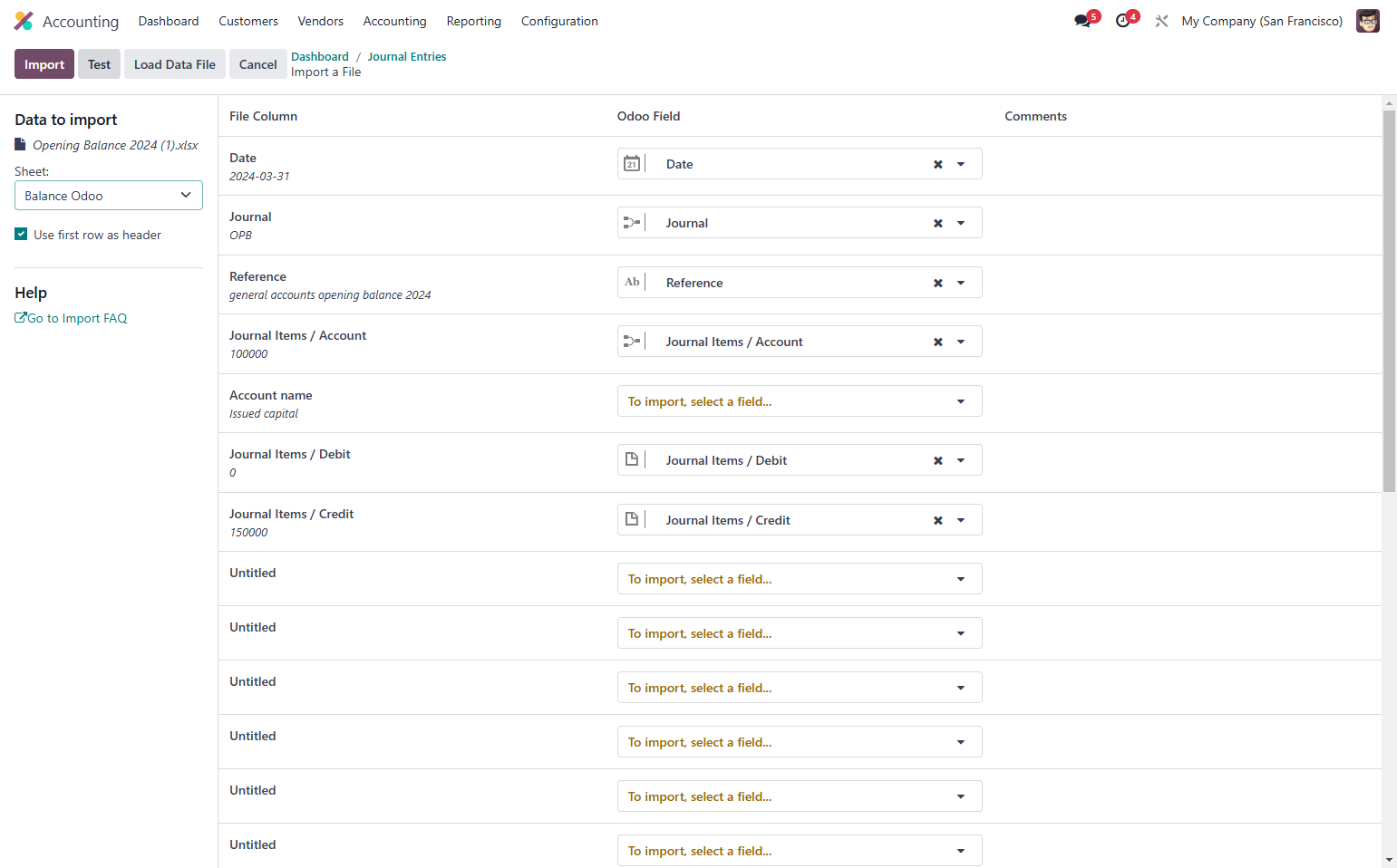1397x868 pixels.
Task: Expand the Journal field dropdown arrow
Action: [961, 223]
